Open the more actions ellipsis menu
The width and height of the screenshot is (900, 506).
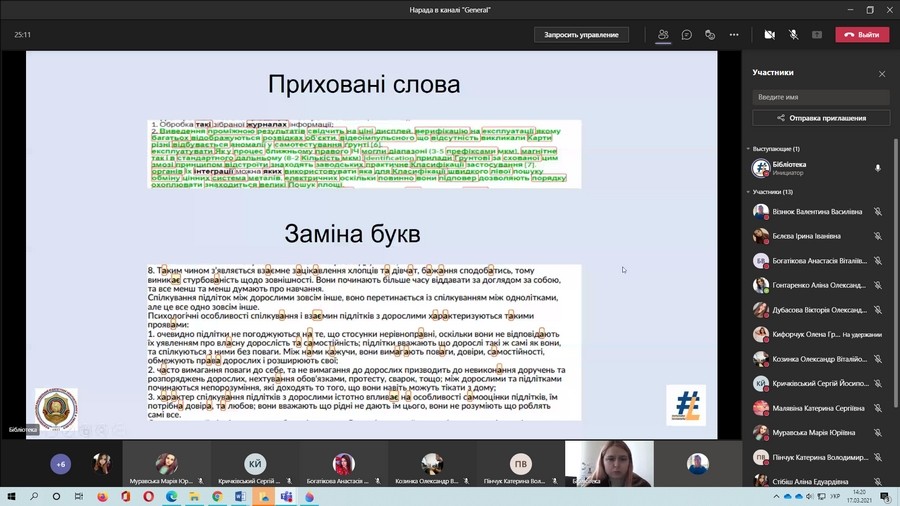(734, 34)
